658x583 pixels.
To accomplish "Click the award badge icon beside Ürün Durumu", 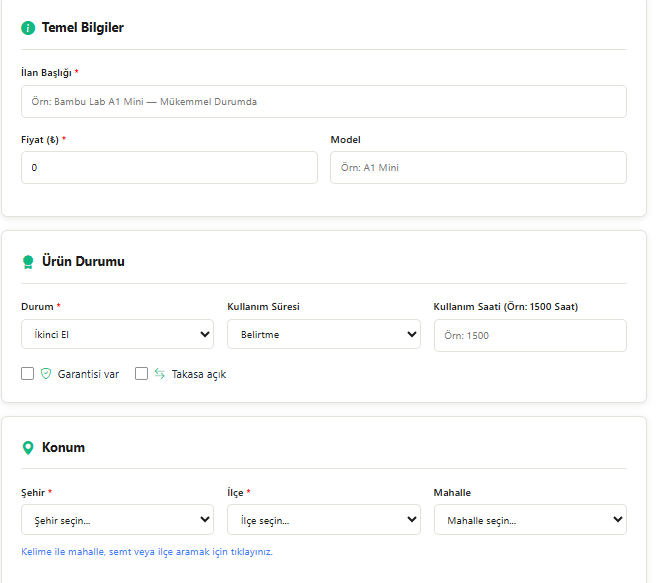I will pyautogui.click(x=28, y=262).
